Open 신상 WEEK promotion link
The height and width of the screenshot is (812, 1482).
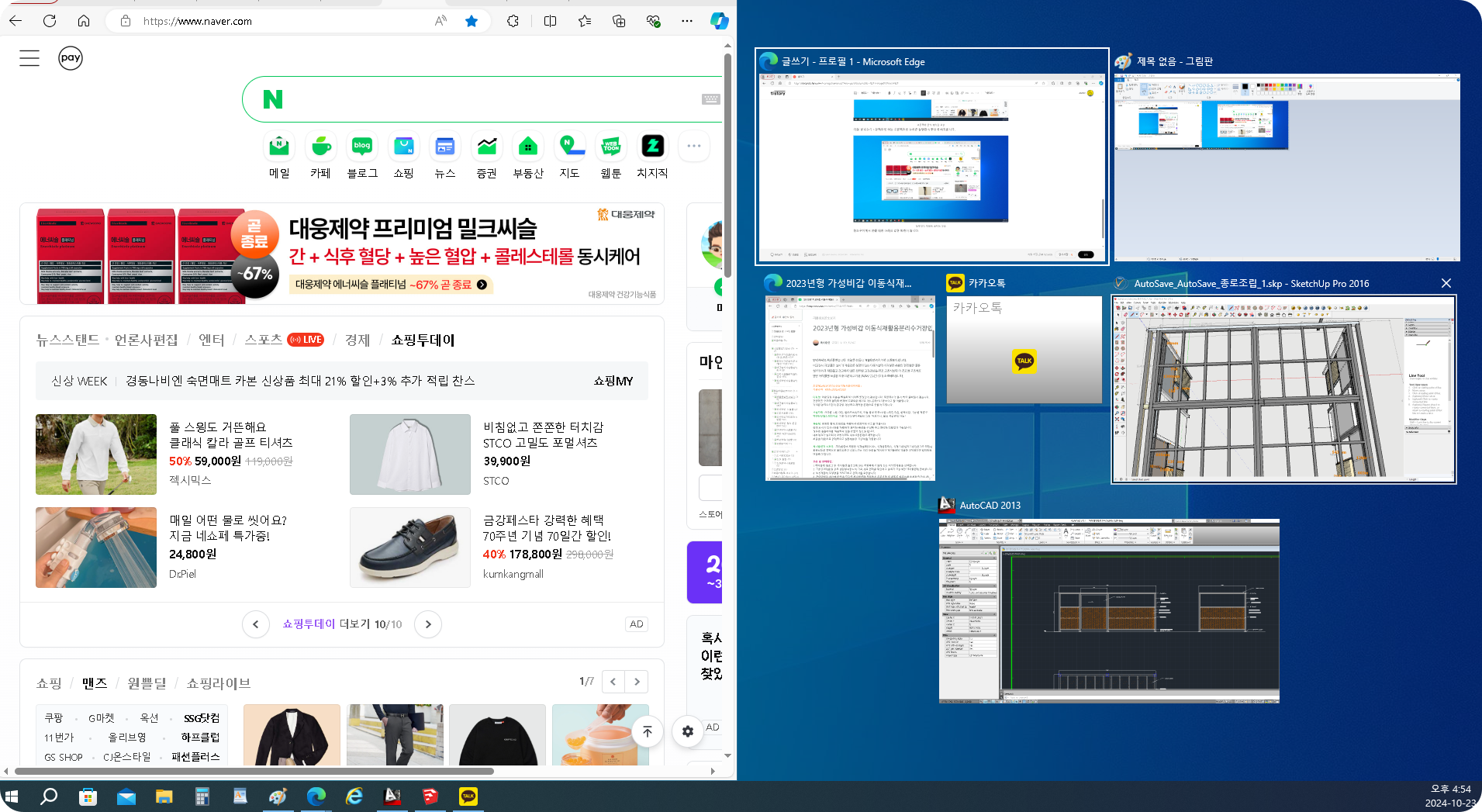[263, 381]
